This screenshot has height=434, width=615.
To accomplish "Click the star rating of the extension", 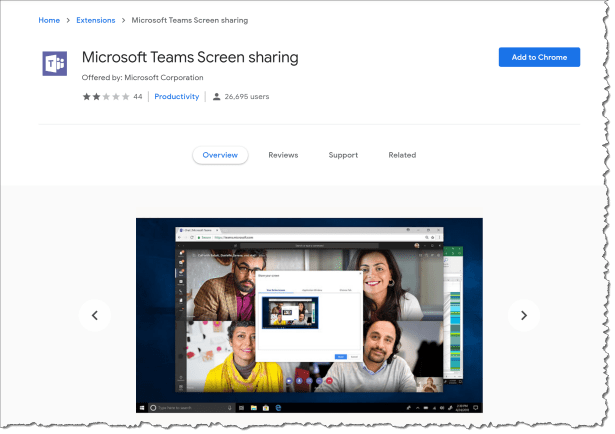I will 106,96.
